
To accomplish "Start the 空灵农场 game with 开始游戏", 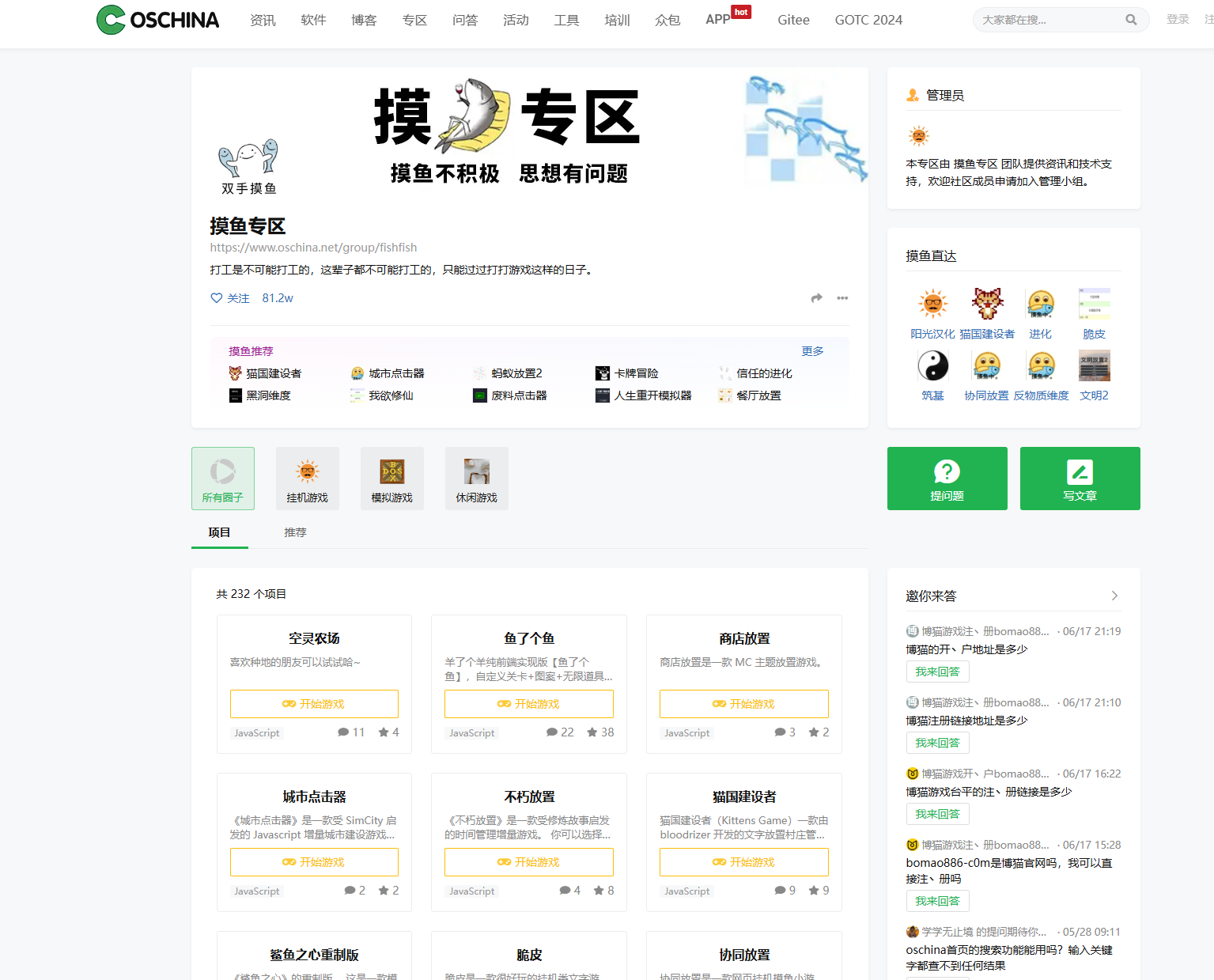I will point(314,704).
